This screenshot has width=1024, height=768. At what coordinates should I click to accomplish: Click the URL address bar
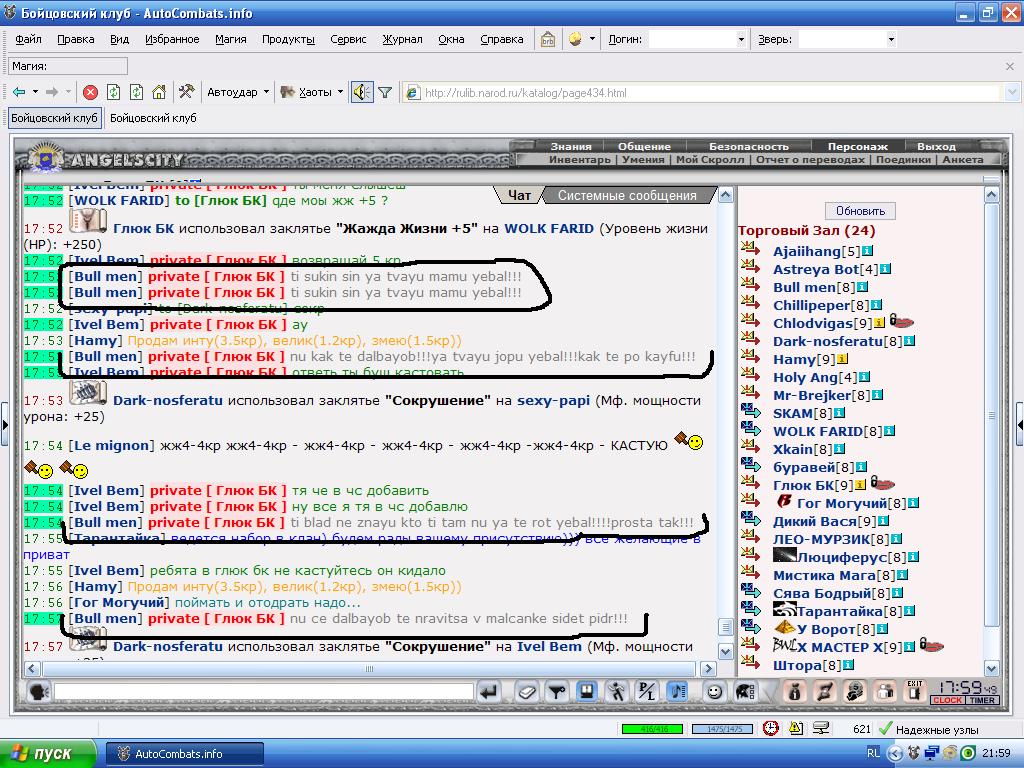[x=703, y=93]
